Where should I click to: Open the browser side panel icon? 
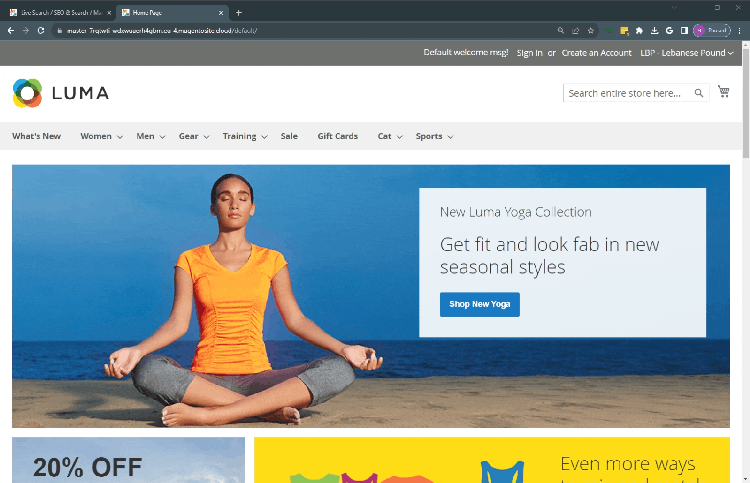[x=684, y=30]
